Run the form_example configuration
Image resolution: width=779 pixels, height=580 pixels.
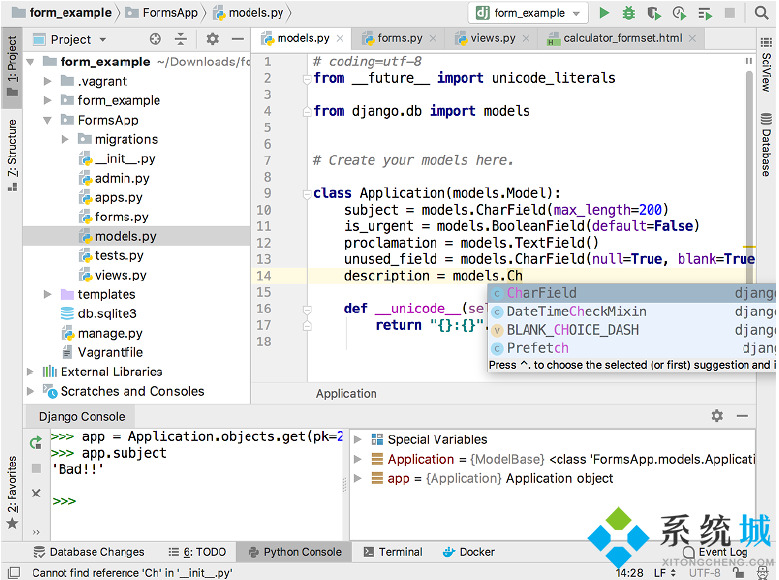tap(604, 13)
